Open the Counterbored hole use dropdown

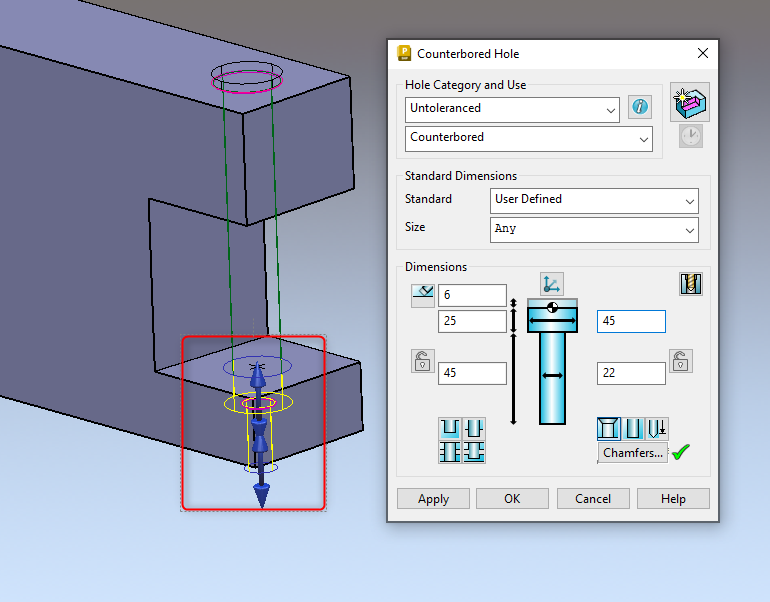click(529, 139)
